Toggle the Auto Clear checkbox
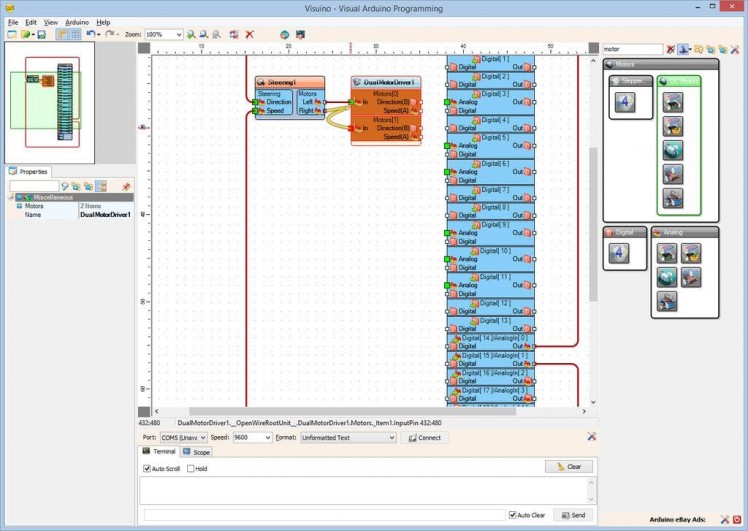This screenshot has width=748, height=531. click(x=512, y=515)
